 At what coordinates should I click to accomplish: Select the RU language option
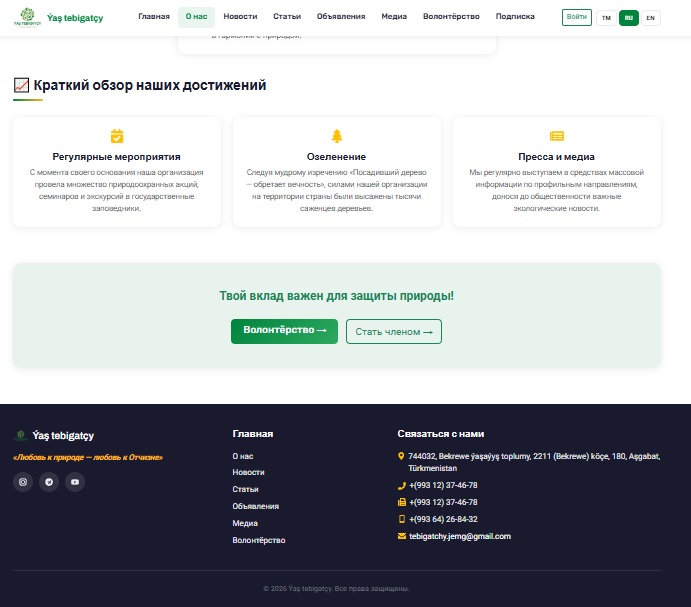pyautogui.click(x=629, y=18)
